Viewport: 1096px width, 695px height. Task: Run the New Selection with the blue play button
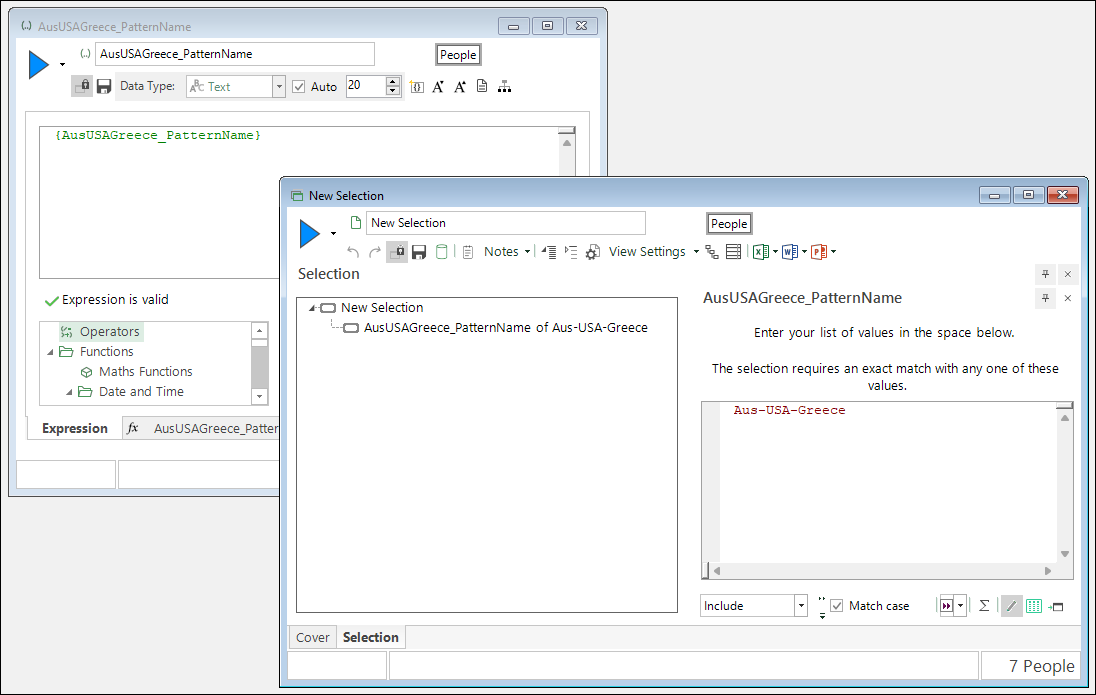(310, 234)
